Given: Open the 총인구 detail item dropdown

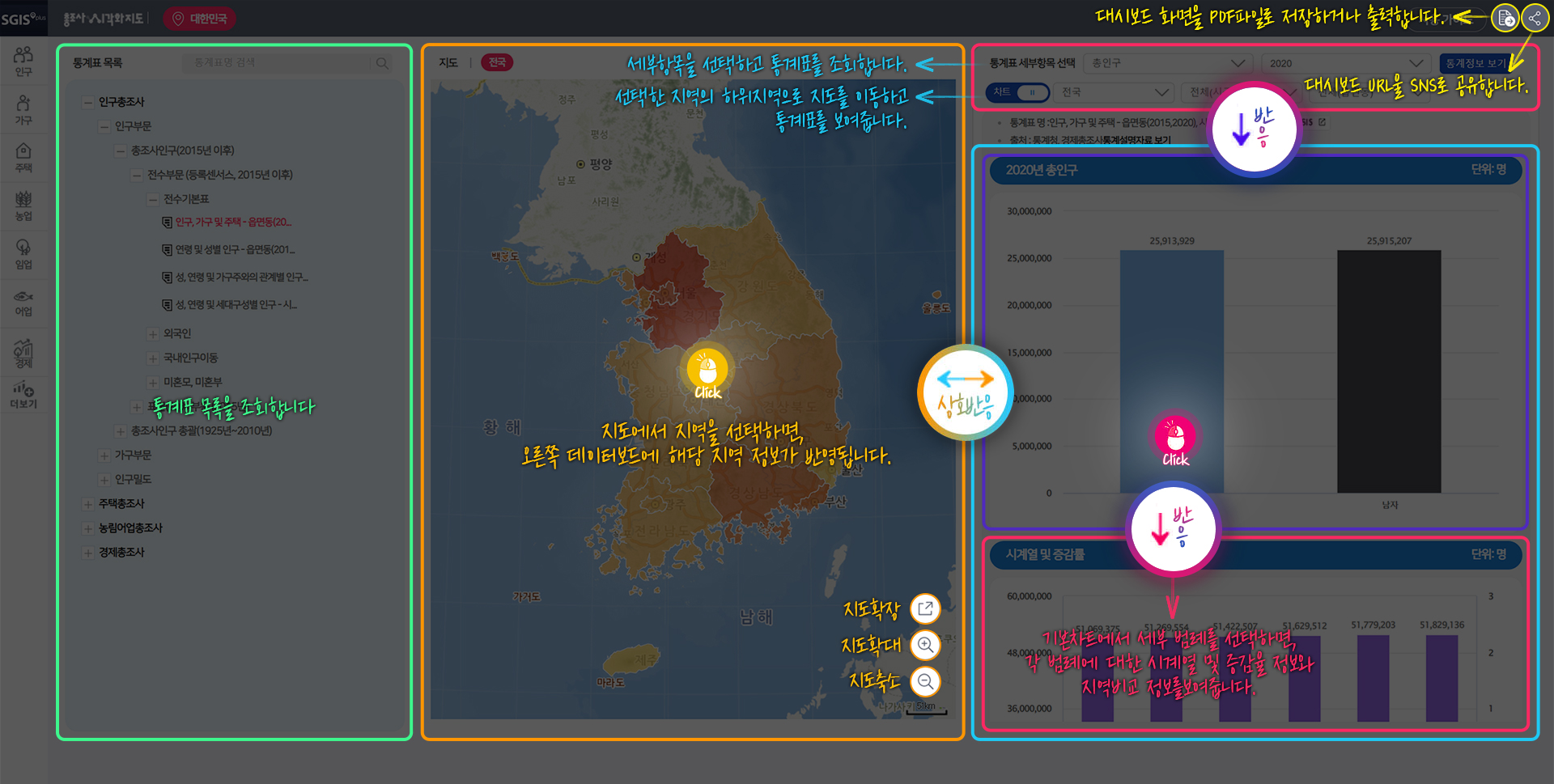Looking at the screenshot, I should coord(1168,63).
